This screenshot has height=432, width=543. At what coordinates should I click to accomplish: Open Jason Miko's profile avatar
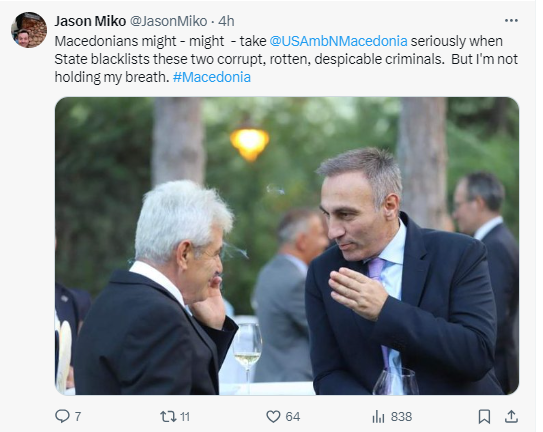coord(29,30)
